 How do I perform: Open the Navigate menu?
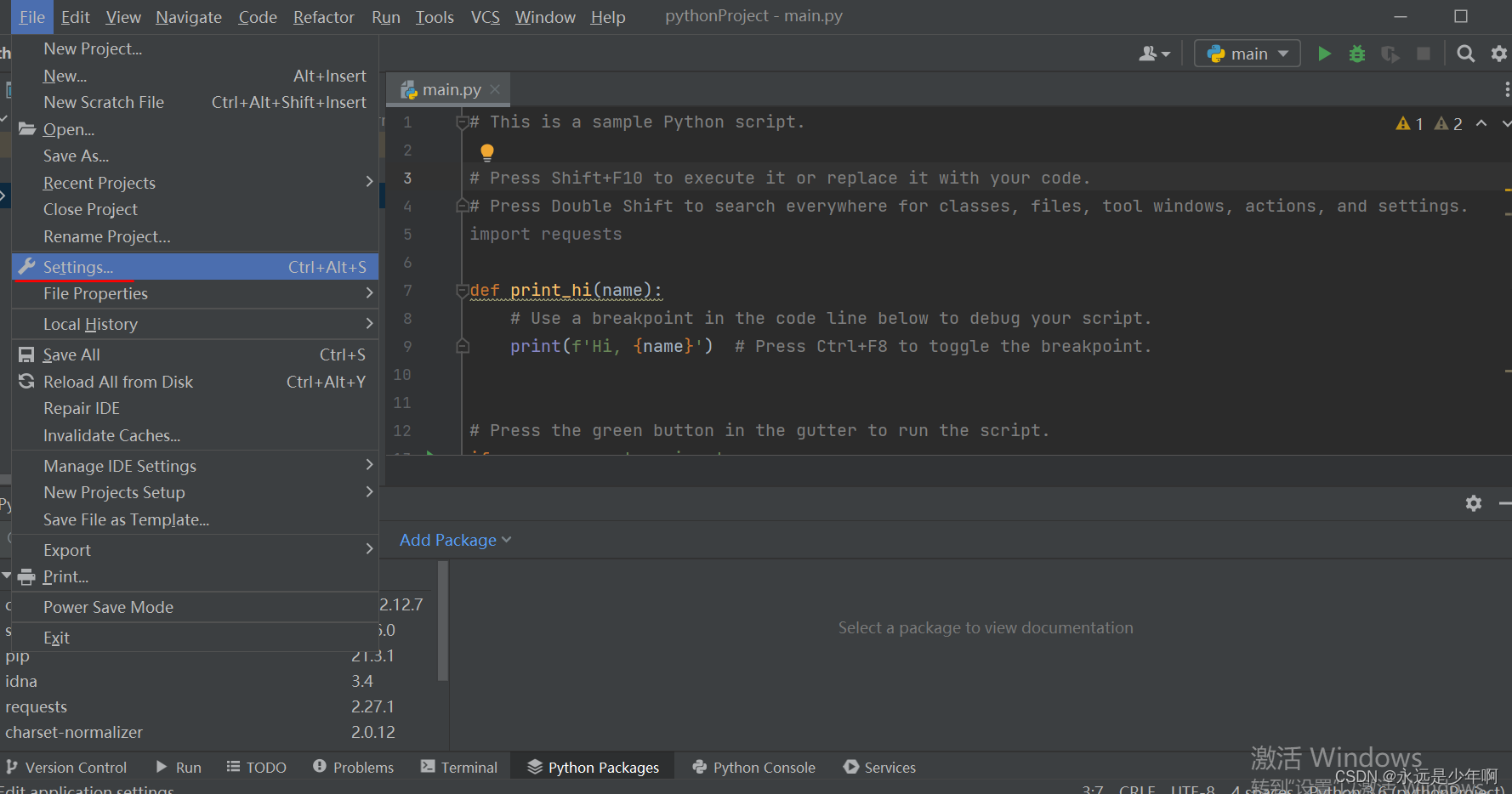pyautogui.click(x=189, y=17)
